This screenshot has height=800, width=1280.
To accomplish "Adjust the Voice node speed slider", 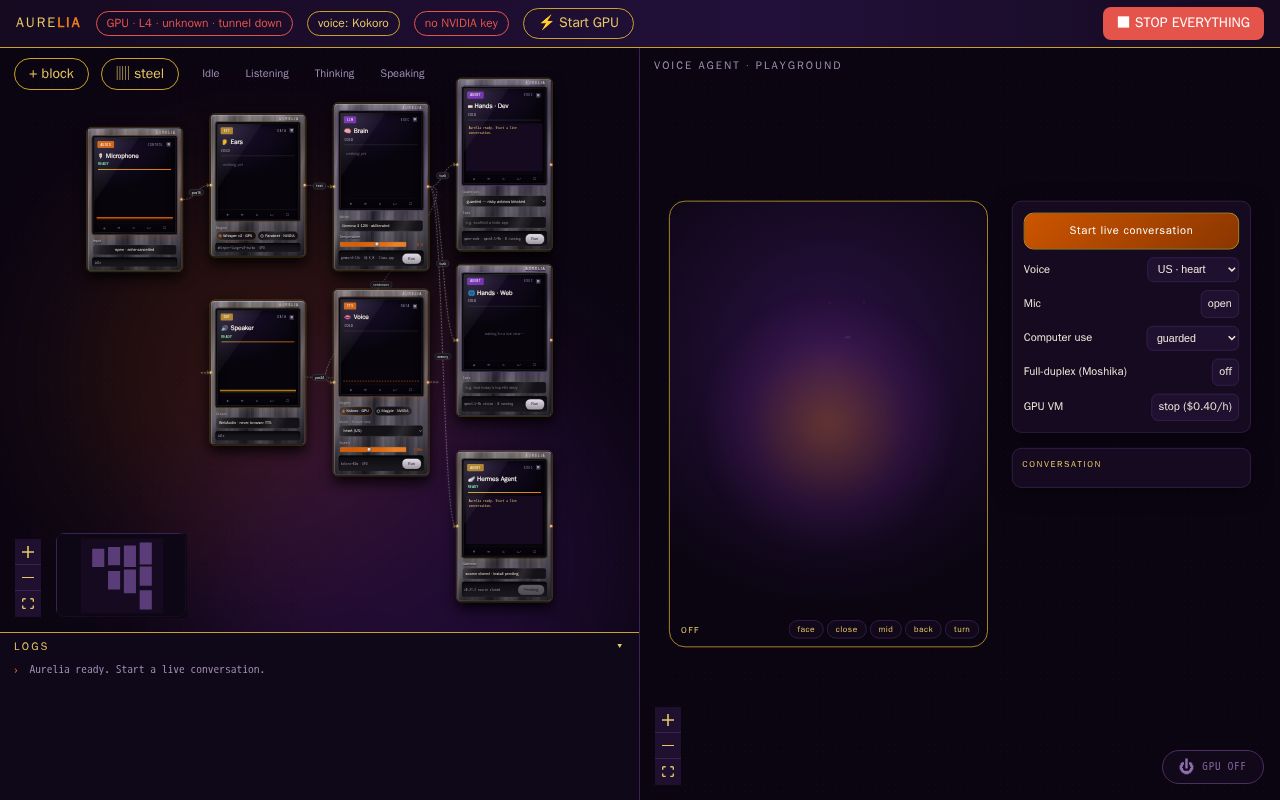I will pos(373,450).
